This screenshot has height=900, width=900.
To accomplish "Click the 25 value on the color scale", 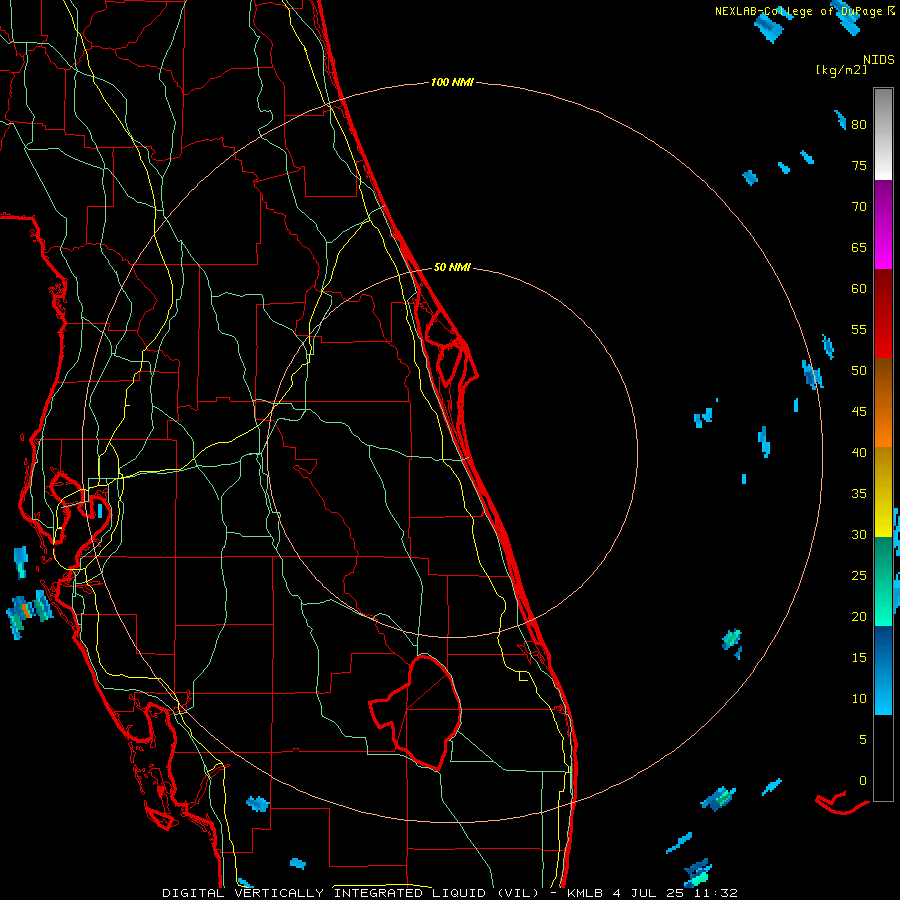I will click(859, 576).
